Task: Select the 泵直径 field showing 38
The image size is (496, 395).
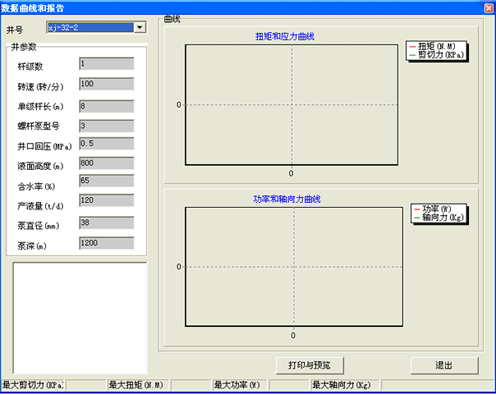Action: point(107,223)
